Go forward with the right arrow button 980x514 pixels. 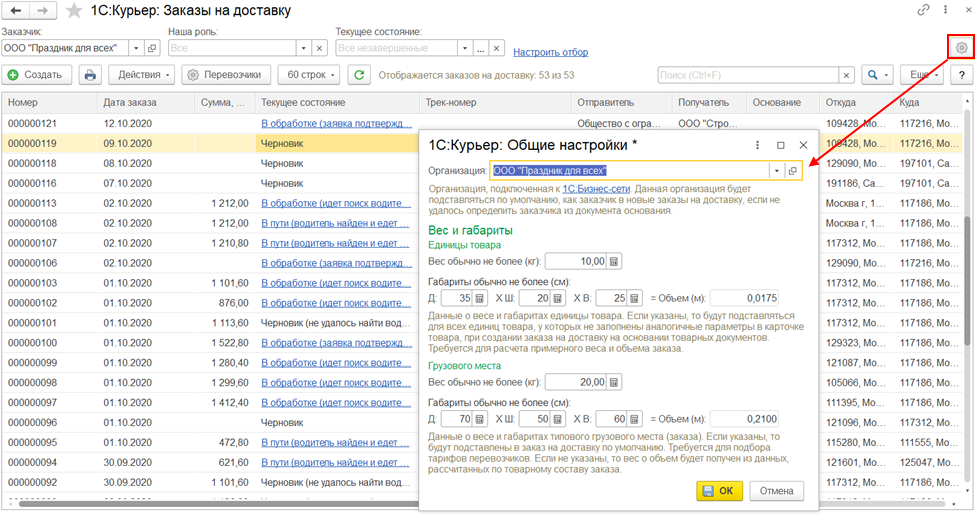[x=42, y=11]
